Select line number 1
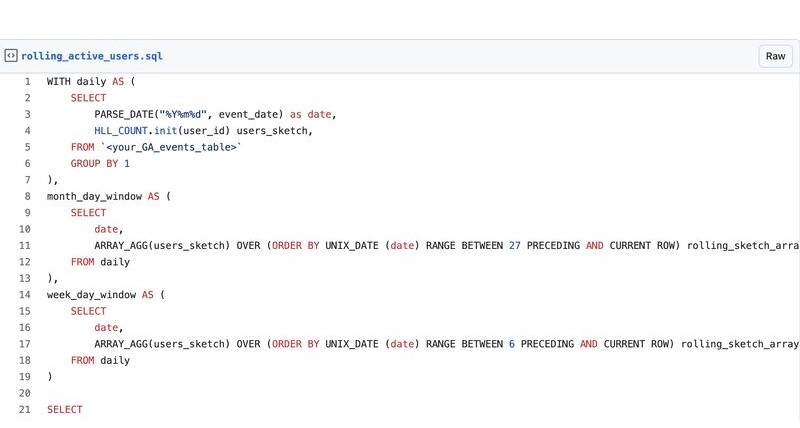The width and height of the screenshot is (800, 428). tap(28, 82)
